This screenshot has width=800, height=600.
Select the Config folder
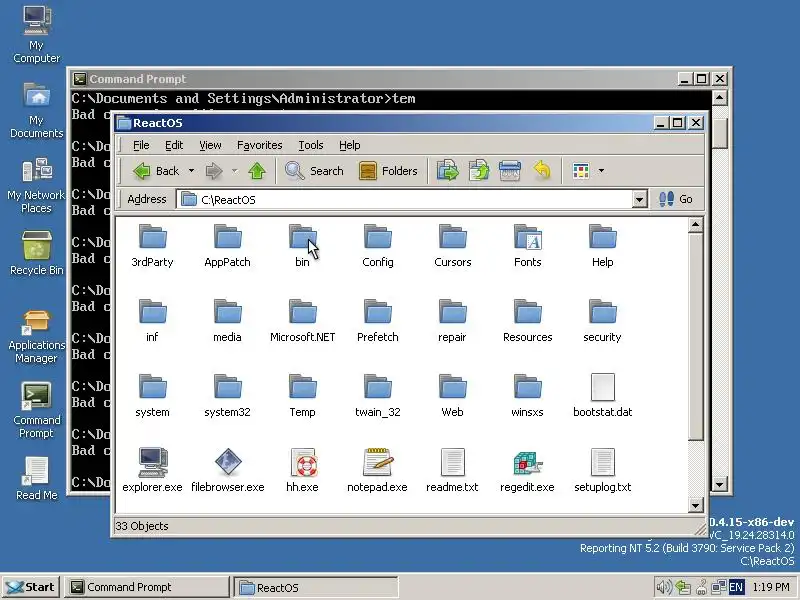378,246
